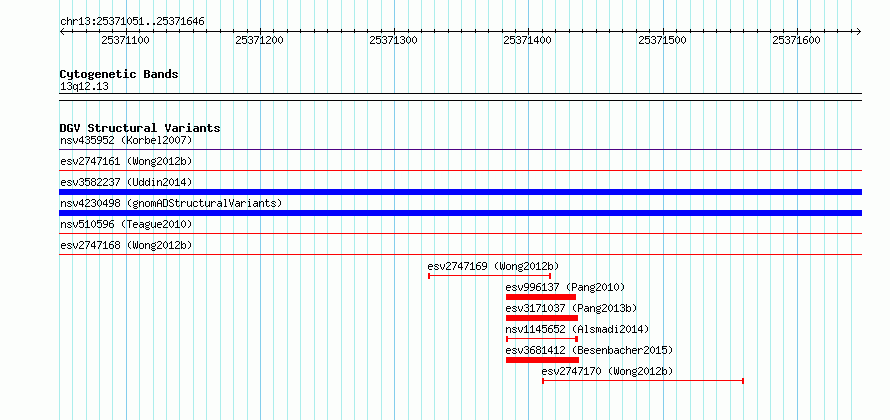Click the 25371100 ruler position label

[x=125, y=40]
